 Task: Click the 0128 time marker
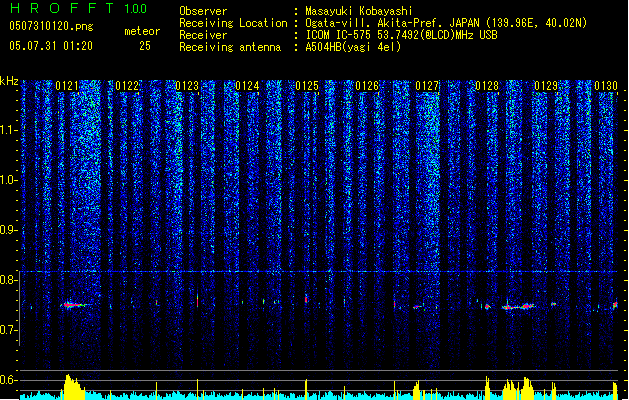[x=487, y=86]
